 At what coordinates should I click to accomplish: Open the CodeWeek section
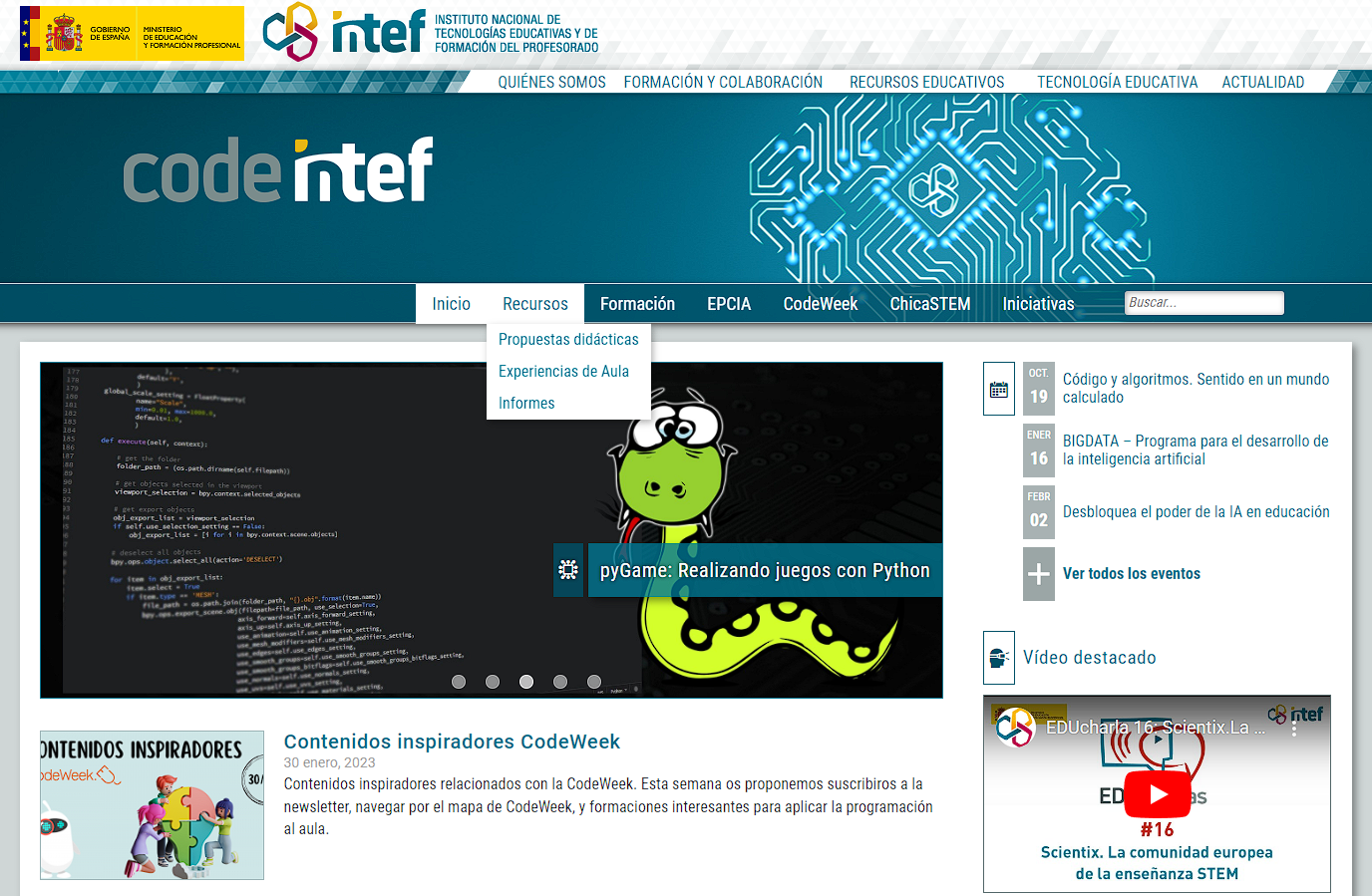tap(821, 304)
